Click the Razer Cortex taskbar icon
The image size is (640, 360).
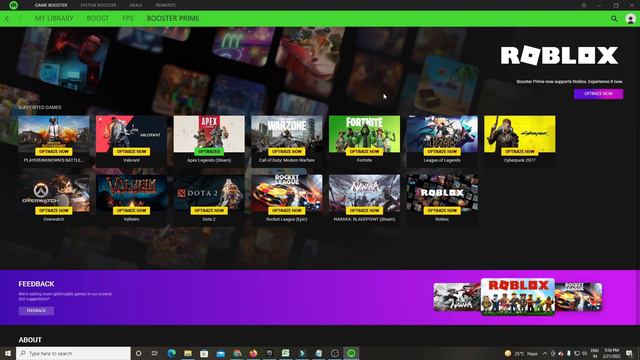click(x=351, y=353)
